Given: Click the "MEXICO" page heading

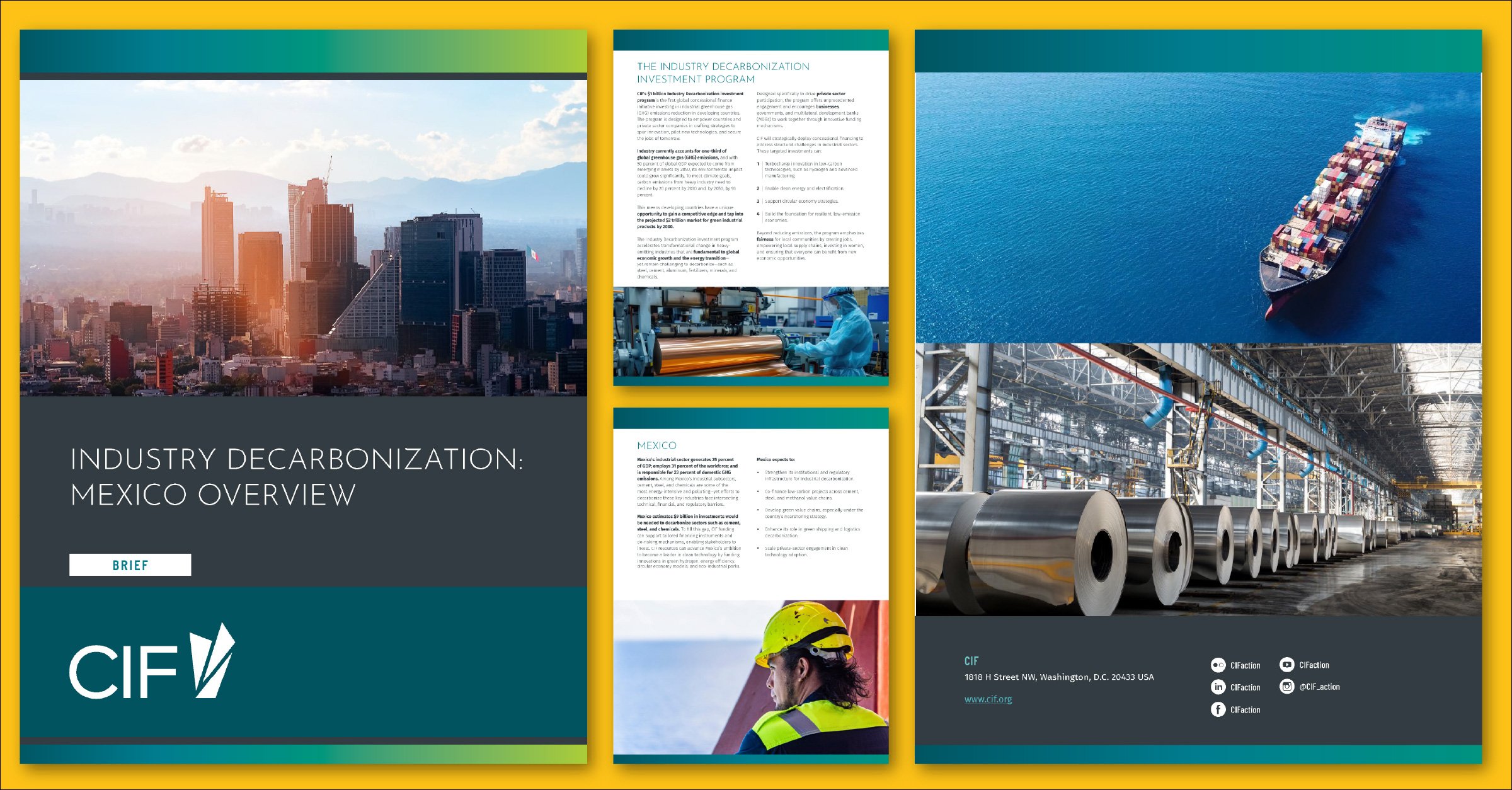Looking at the screenshot, I should (x=656, y=445).
